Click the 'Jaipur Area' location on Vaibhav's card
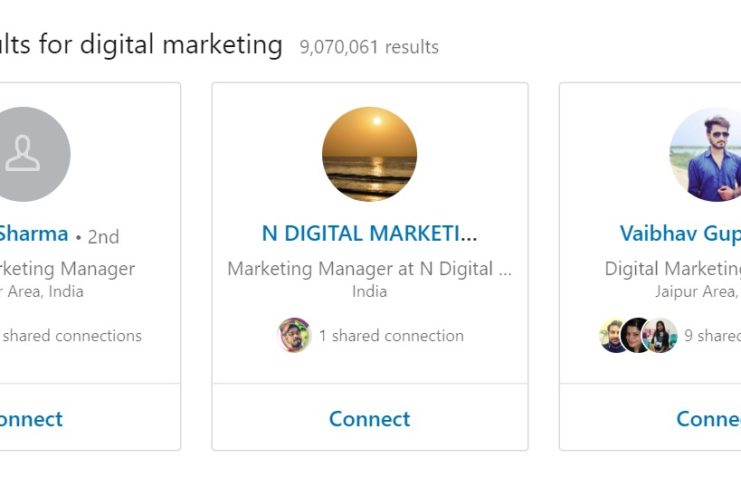Viewport: 741px width, 486px height. tap(697, 292)
